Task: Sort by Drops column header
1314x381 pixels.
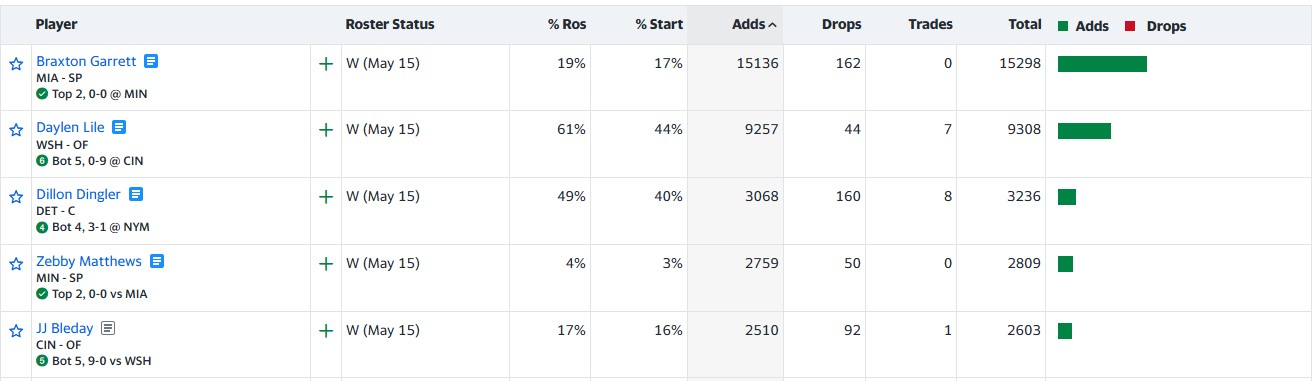Action: (841, 25)
